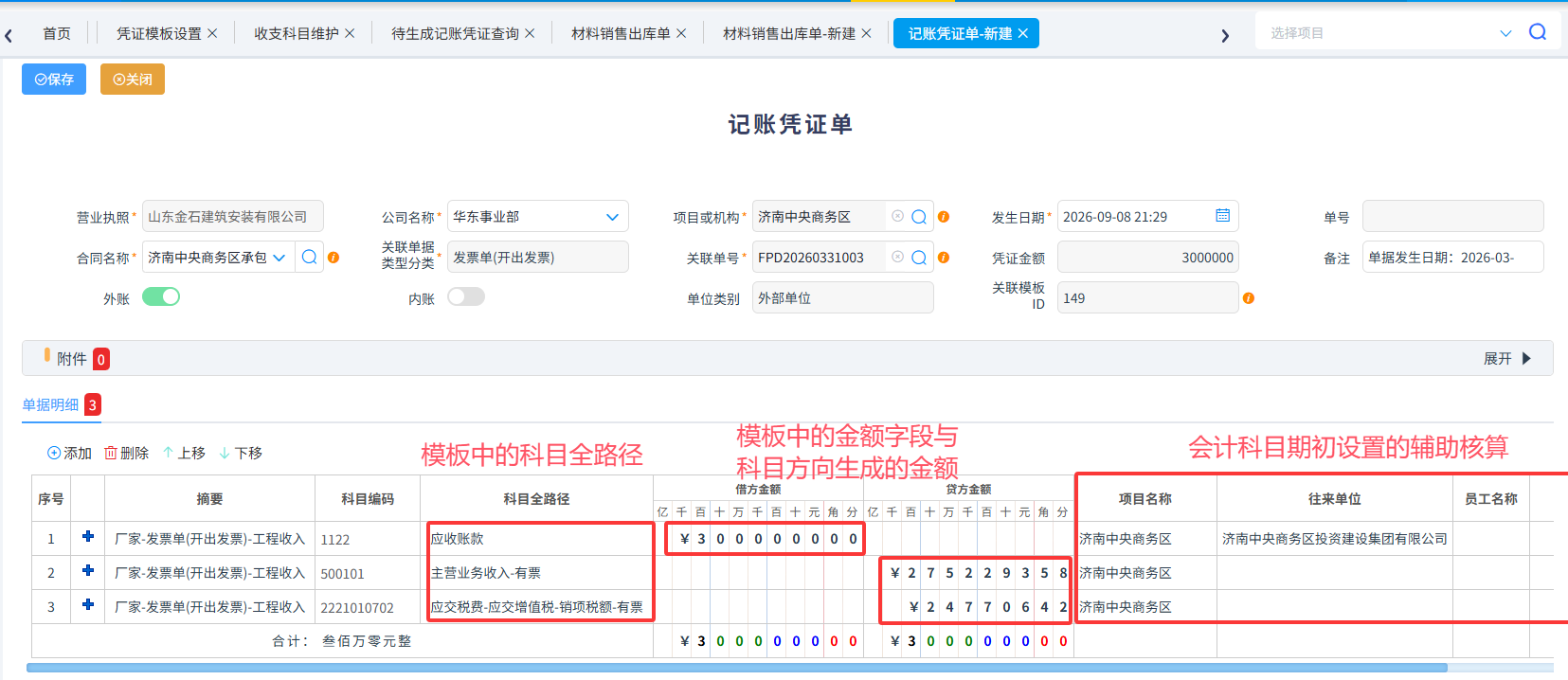Click the 科目全路径 column header
Screen dimensions: 1568x680
(537, 499)
